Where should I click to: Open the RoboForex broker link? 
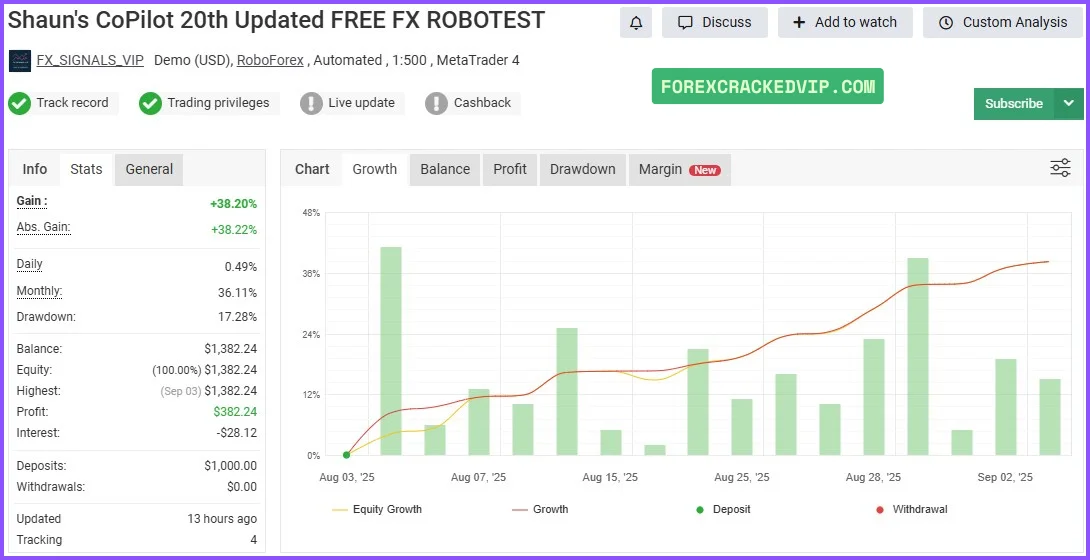pos(271,60)
